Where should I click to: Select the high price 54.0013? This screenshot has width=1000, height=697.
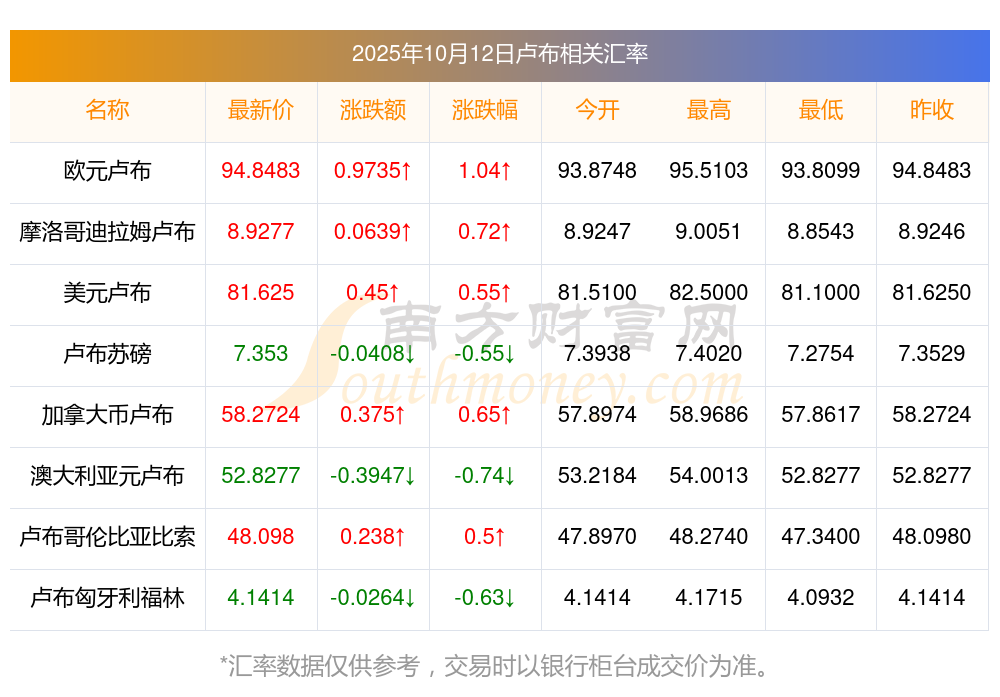[709, 475]
